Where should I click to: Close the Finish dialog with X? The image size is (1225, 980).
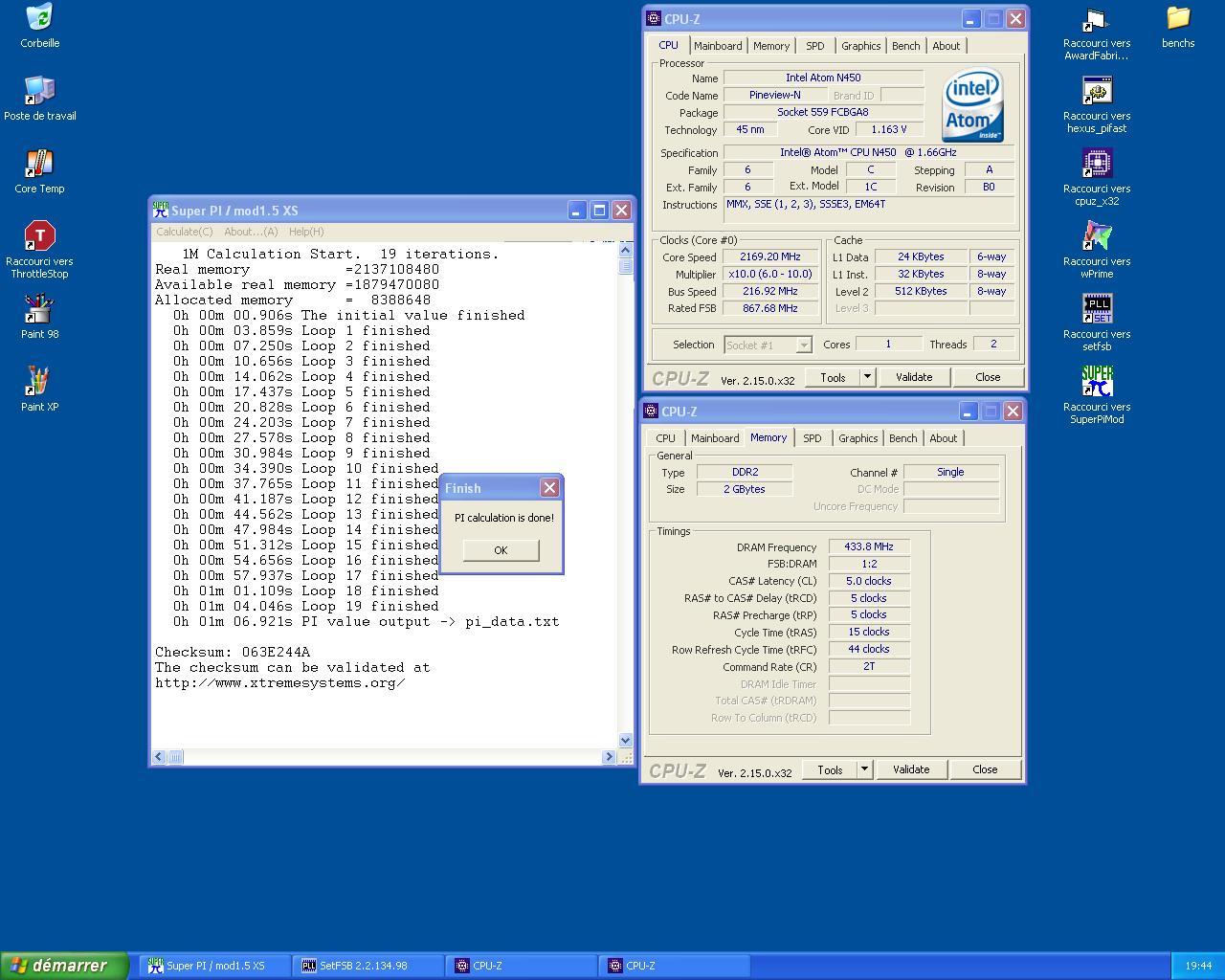(549, 488)
